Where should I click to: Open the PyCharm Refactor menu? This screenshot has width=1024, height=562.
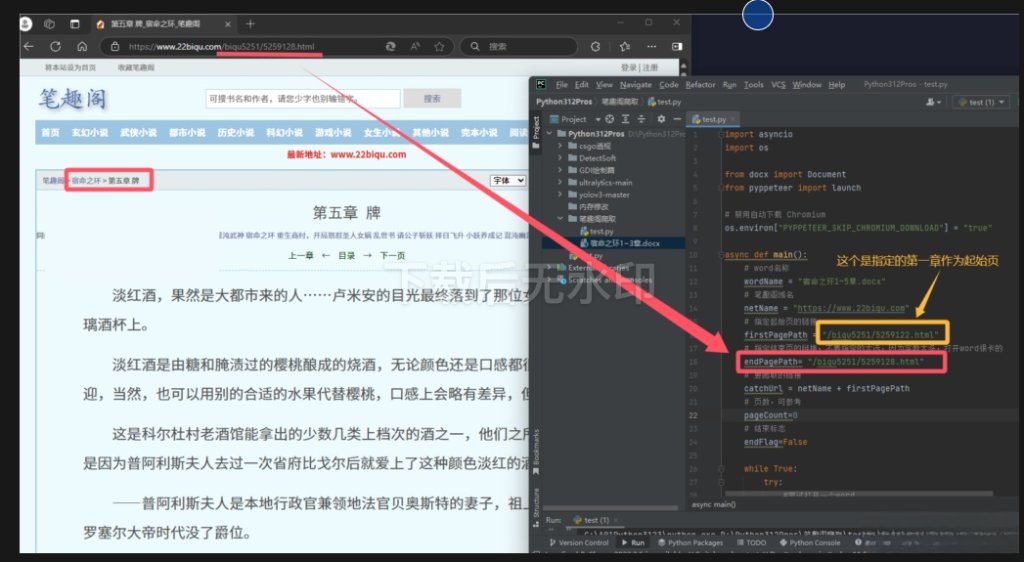(700, 85)
